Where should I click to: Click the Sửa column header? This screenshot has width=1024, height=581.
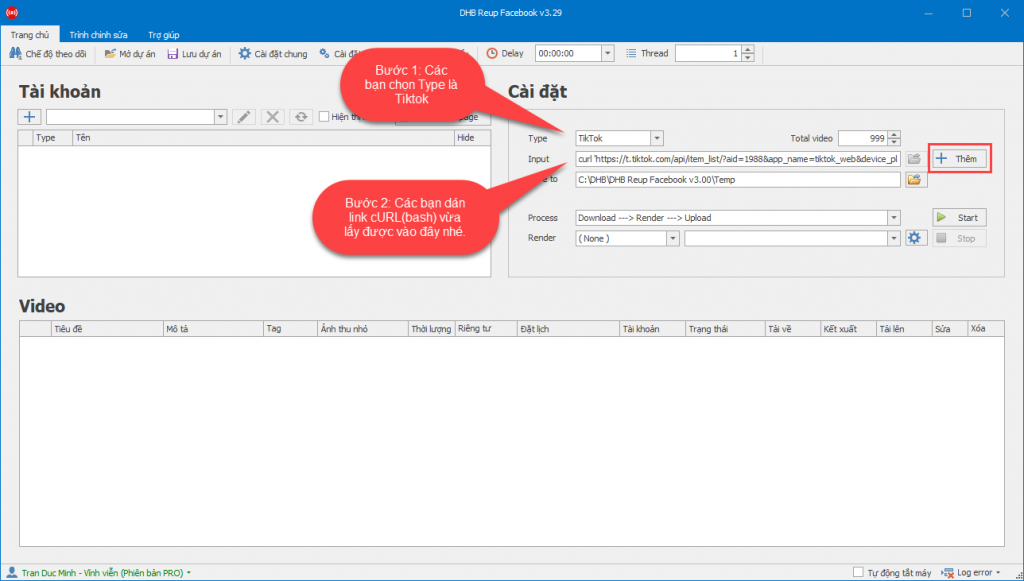point(950,329)
